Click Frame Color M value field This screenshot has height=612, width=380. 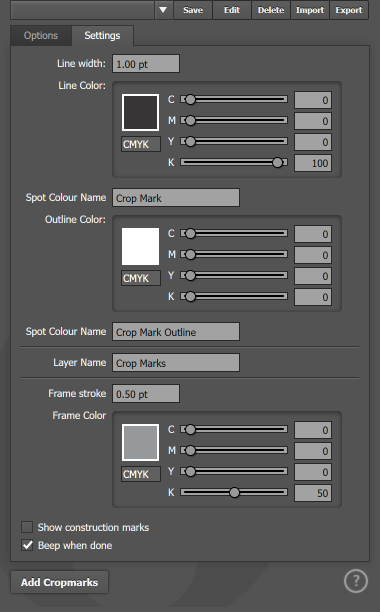pyautogui.click(x=313, y=451)
